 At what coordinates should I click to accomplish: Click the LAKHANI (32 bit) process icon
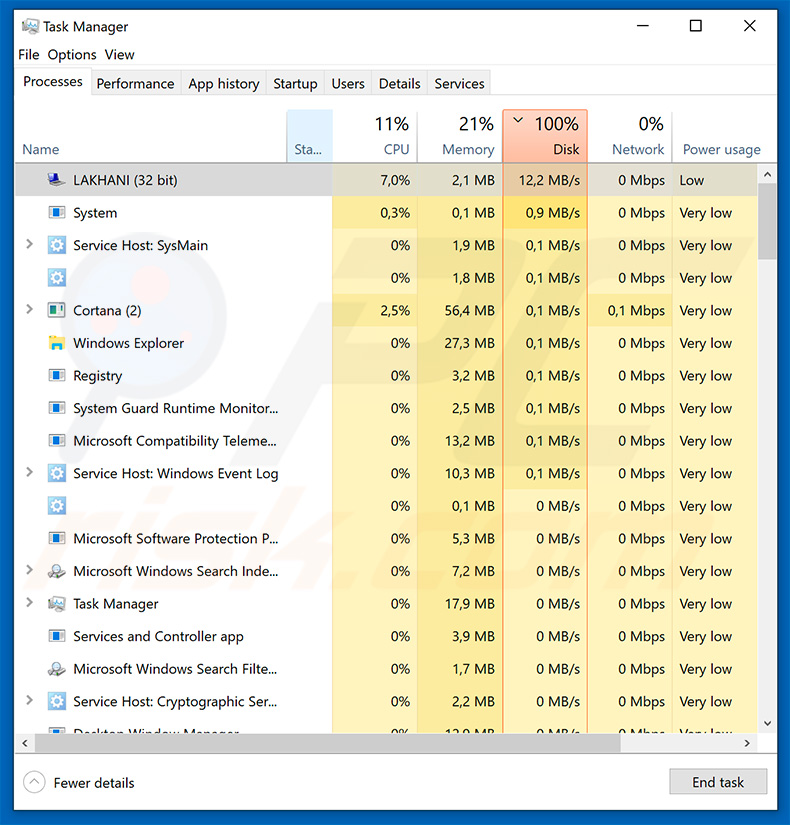coord(56,180)
